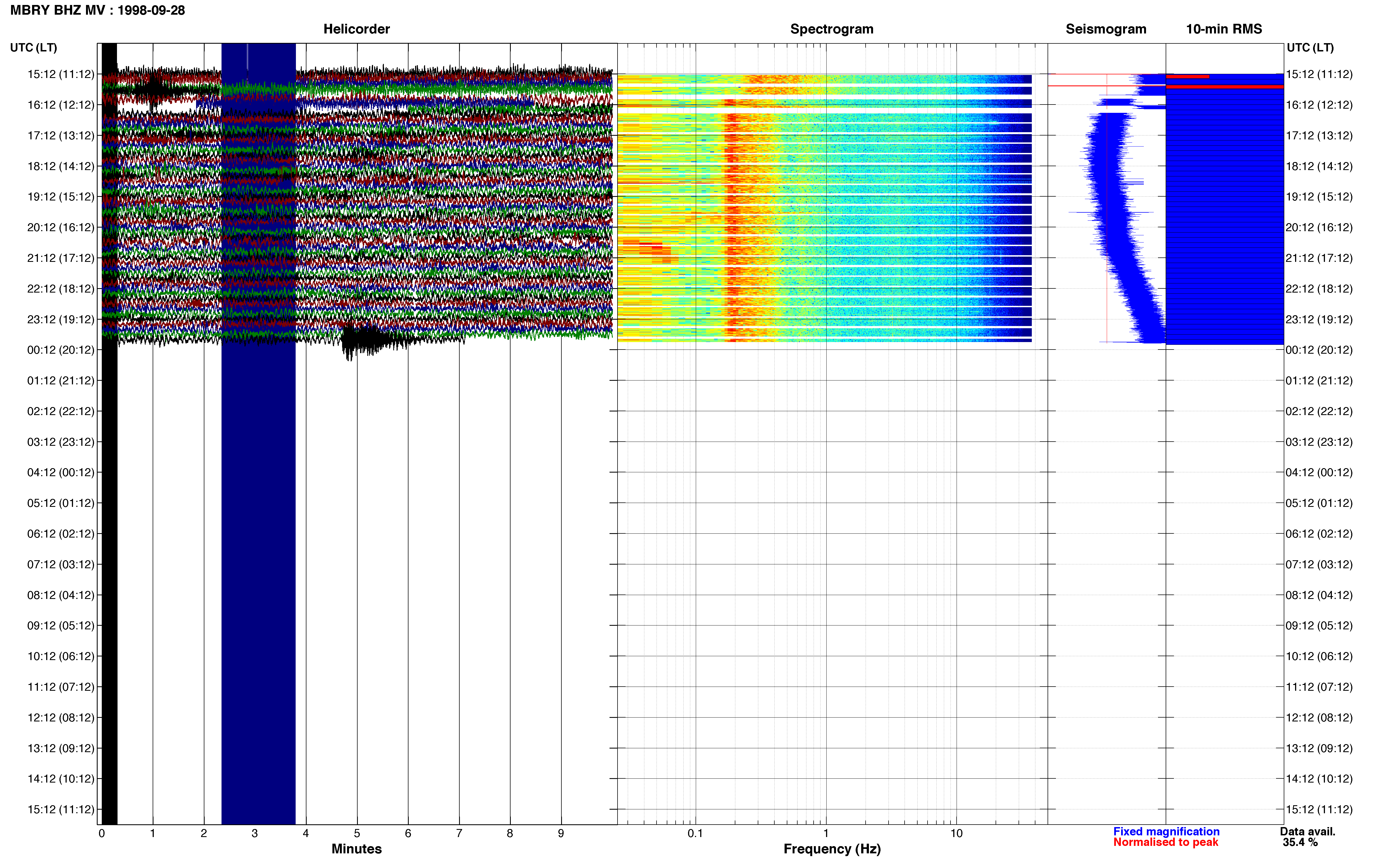Click the '7' tick on the Minutes axis
Viewport: 1388px width, 868px height.
[x=459, y=833]
